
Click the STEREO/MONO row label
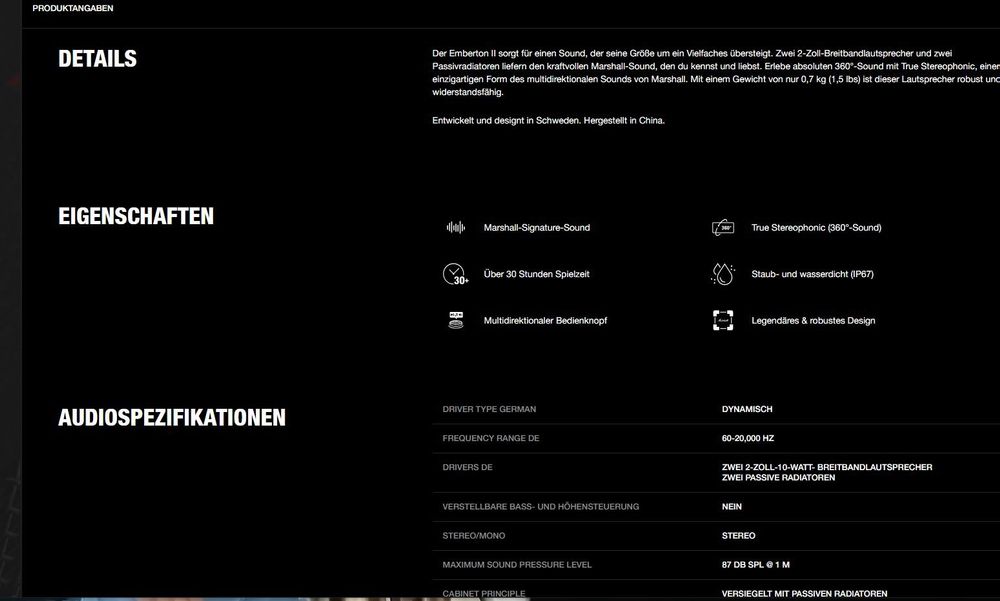point(474,536)
